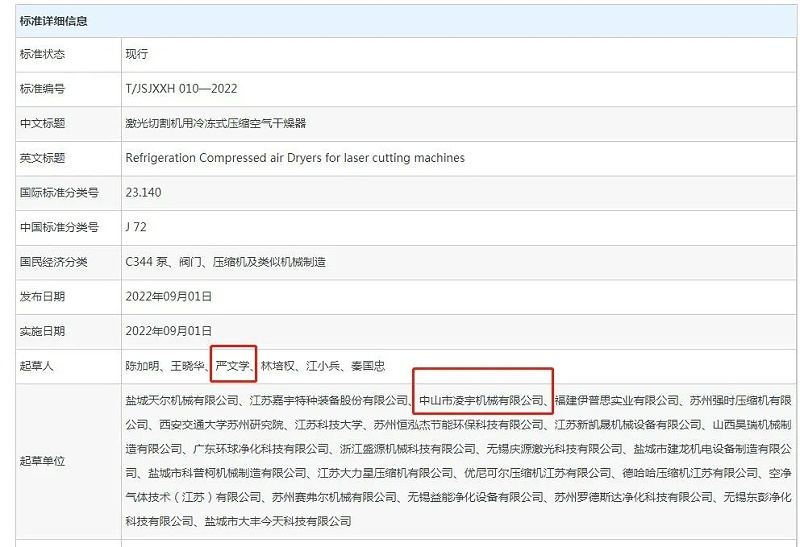Select 苏州罗德斯达净化科技有限公司 text
800x547 pixels.
pyautogui.click(x=634, y=497)
